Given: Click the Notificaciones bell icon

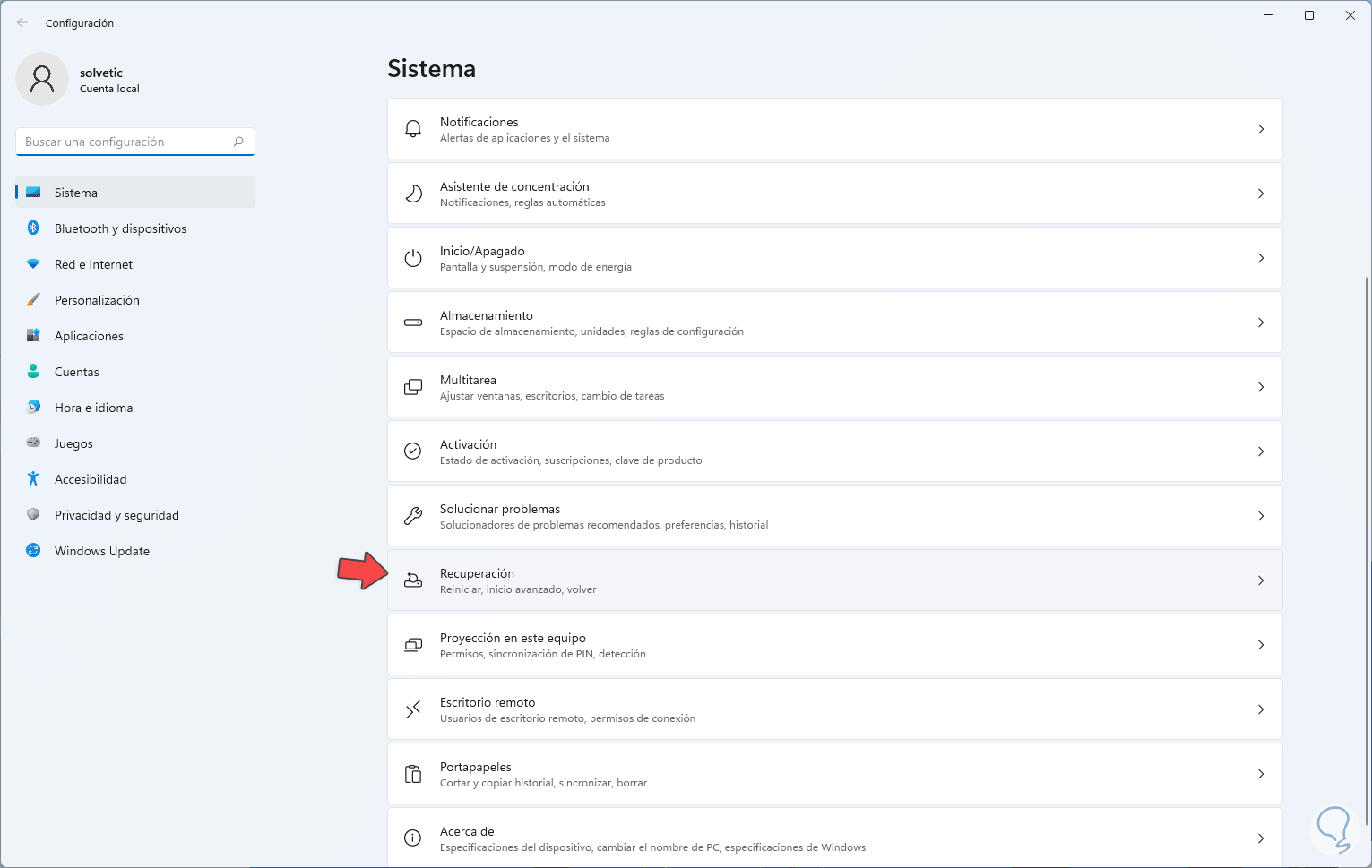Looking at the screenshot, I should coord(413,129).
